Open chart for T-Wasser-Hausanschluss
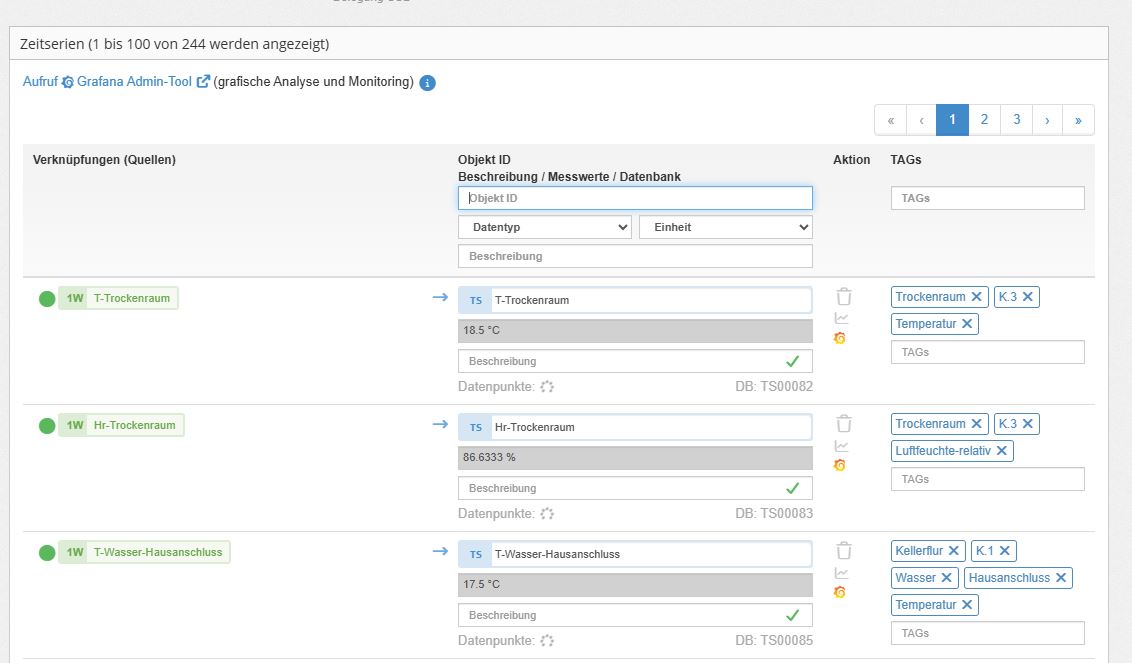Image resolution: width=1132 pixels, height=663 pixels. 841,573
